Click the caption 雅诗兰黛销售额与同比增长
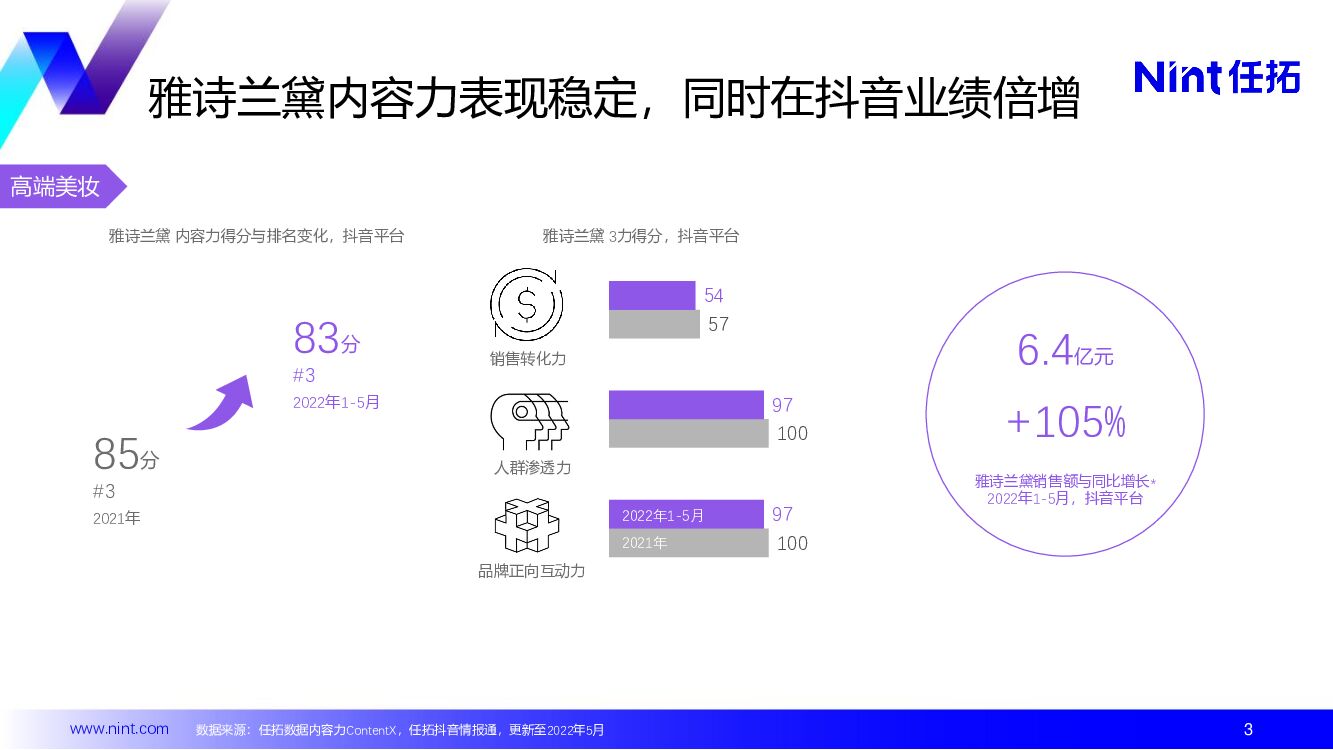The height and width of the screenshot is (750, 1333). pos(1065,481)
